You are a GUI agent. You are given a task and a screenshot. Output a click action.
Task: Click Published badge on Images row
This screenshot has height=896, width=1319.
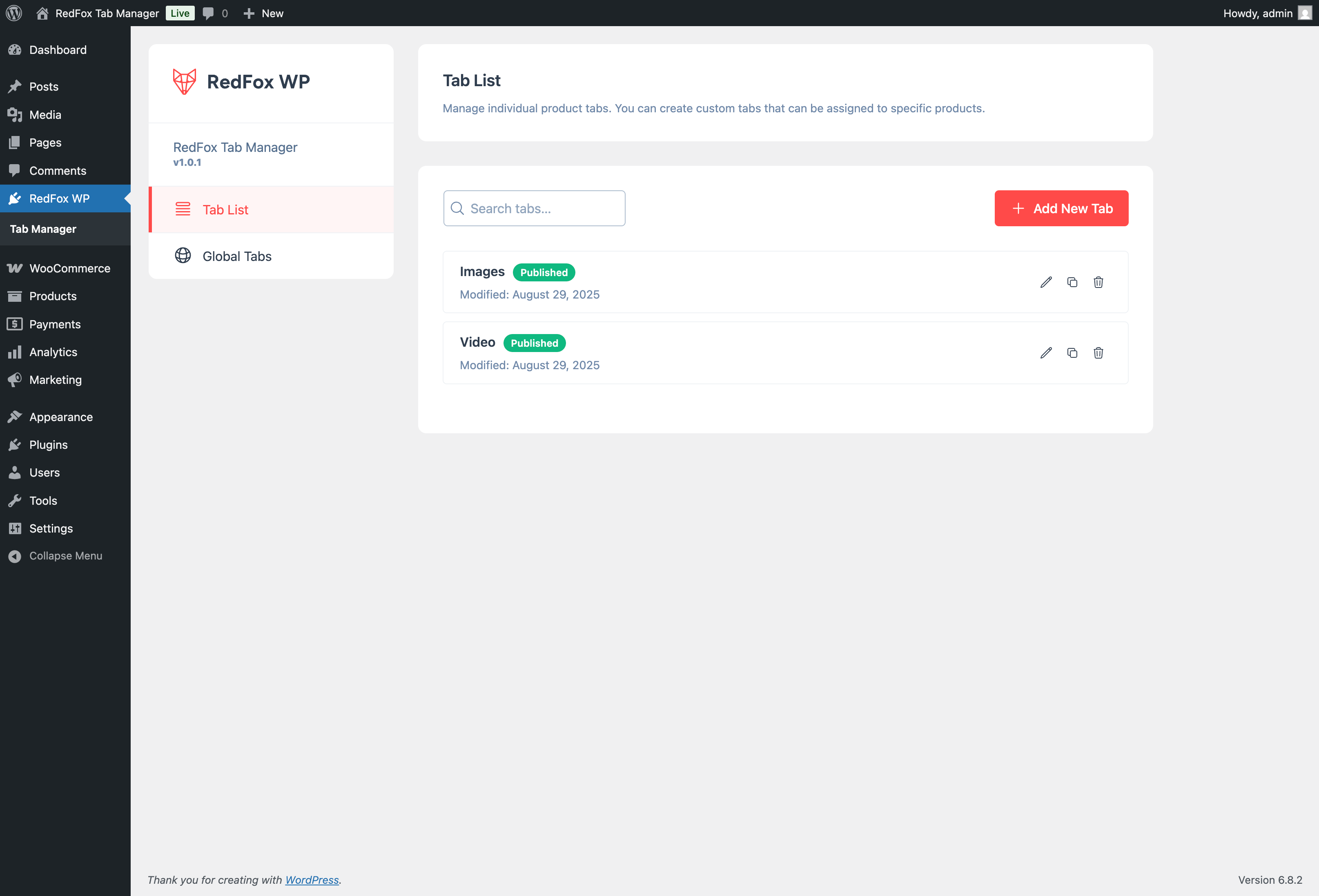[544, 272]
